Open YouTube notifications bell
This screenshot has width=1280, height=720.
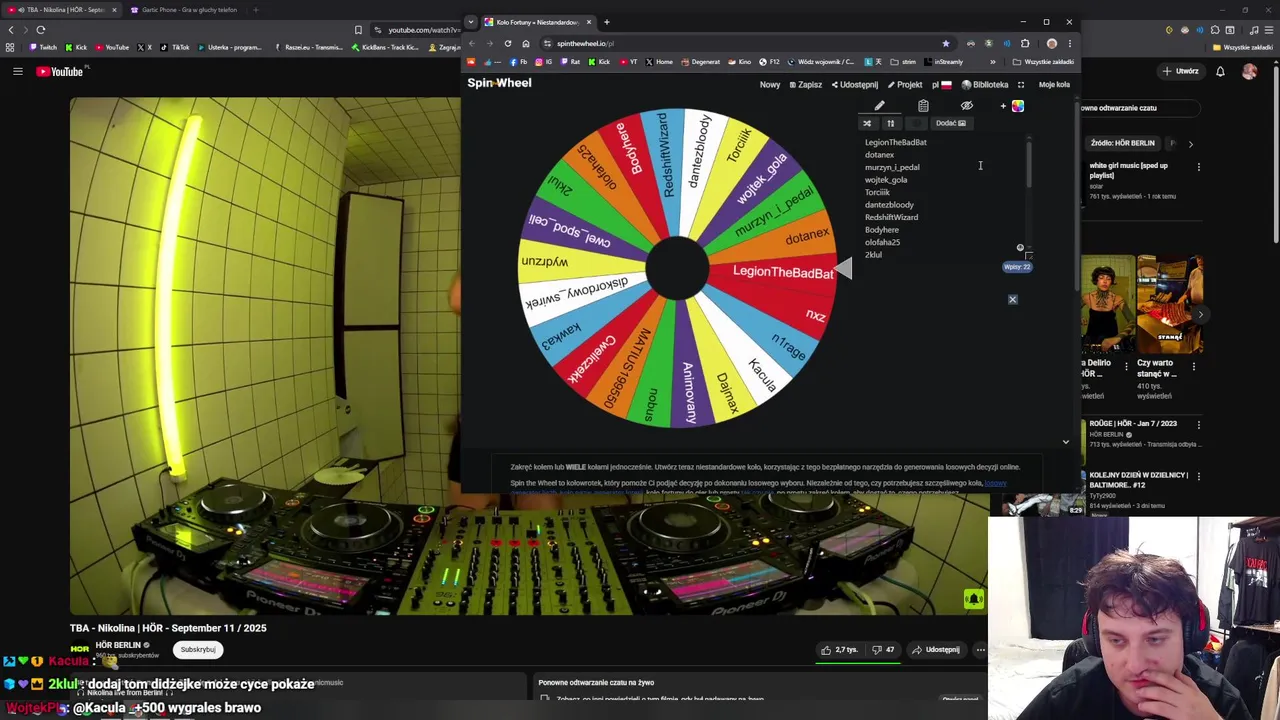coord(1220,71)
